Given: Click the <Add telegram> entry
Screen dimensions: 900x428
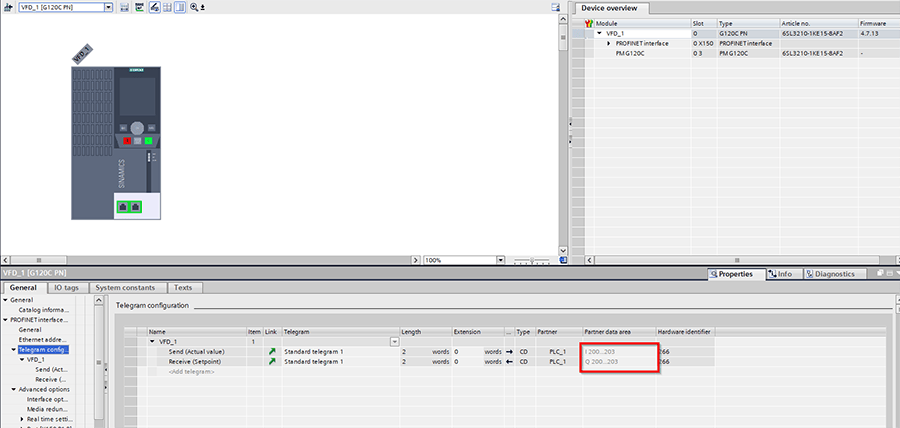Looking at the screenshot, I should (x=191, y=372).
